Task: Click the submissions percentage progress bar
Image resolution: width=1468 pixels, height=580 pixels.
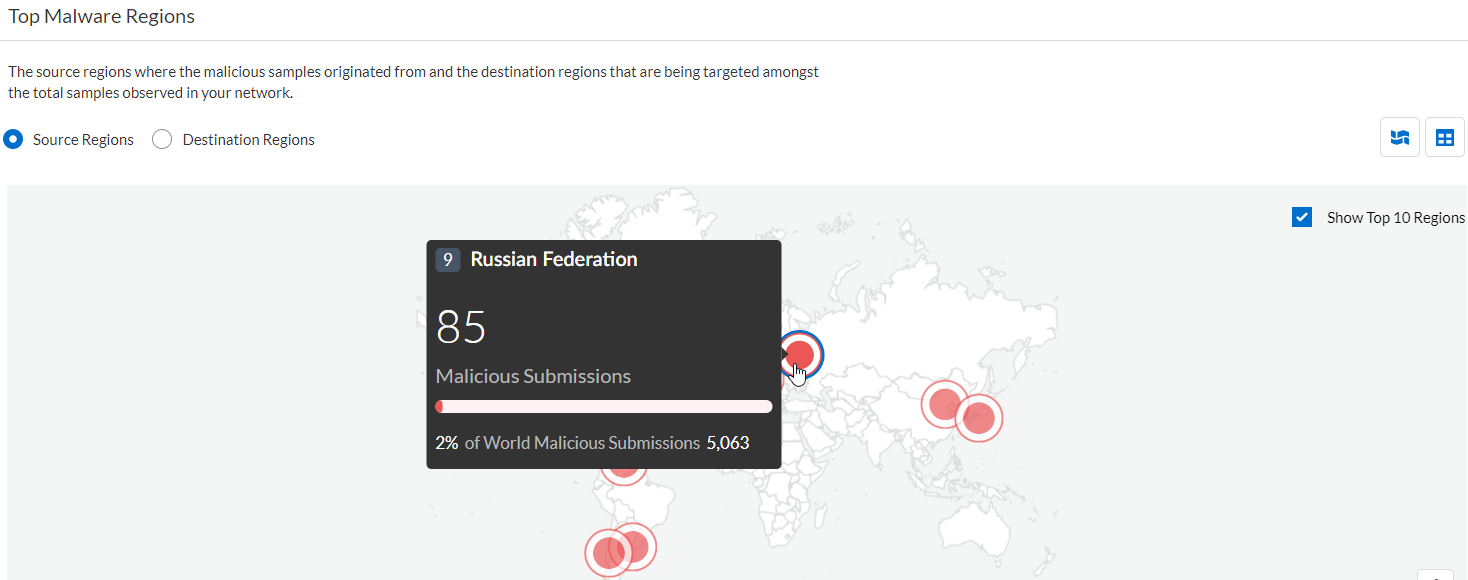Action: pos(603,405)
